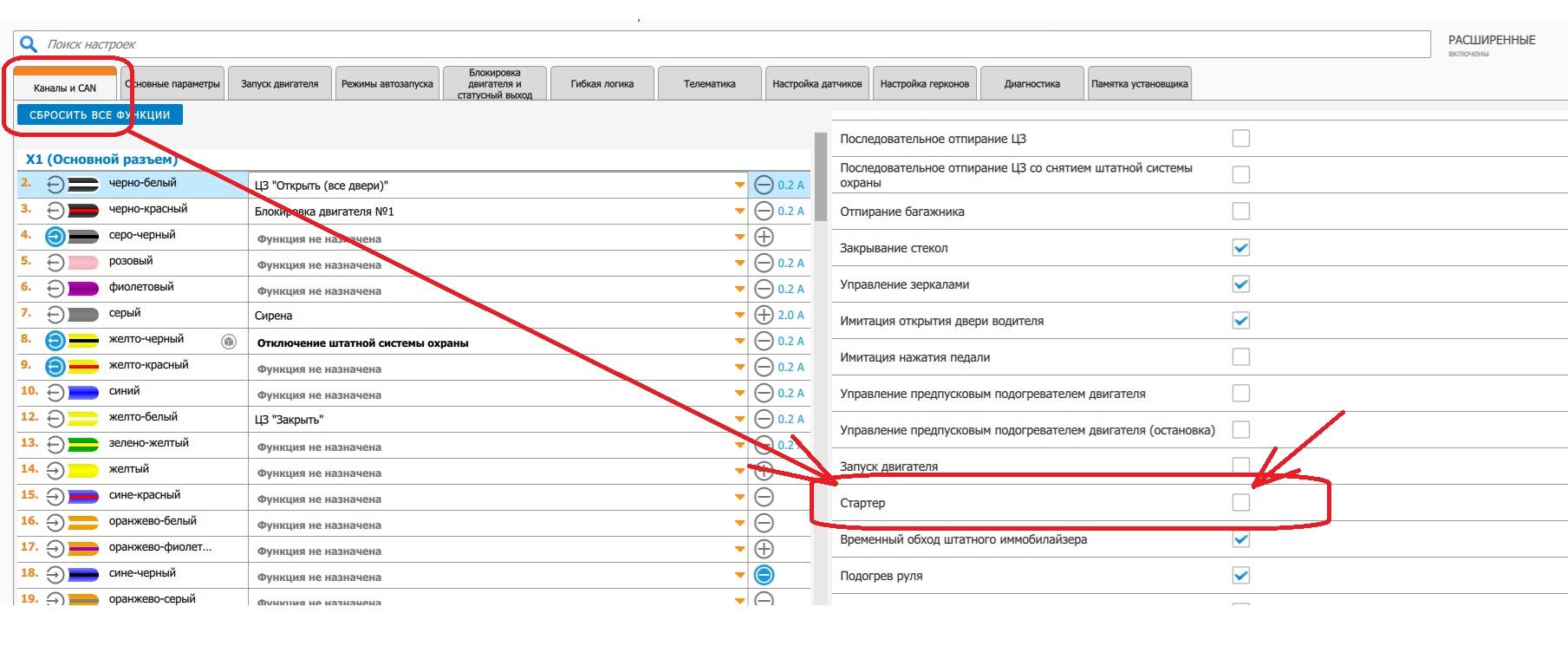The image size is (1568, 646).
Task: Click the violet фиолетовый wire swatch
Action: click(83, 288)
